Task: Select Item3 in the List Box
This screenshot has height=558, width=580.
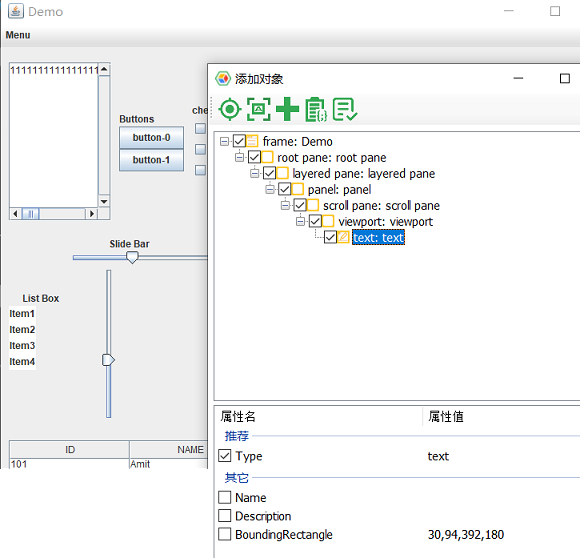Action: [22, 345]
